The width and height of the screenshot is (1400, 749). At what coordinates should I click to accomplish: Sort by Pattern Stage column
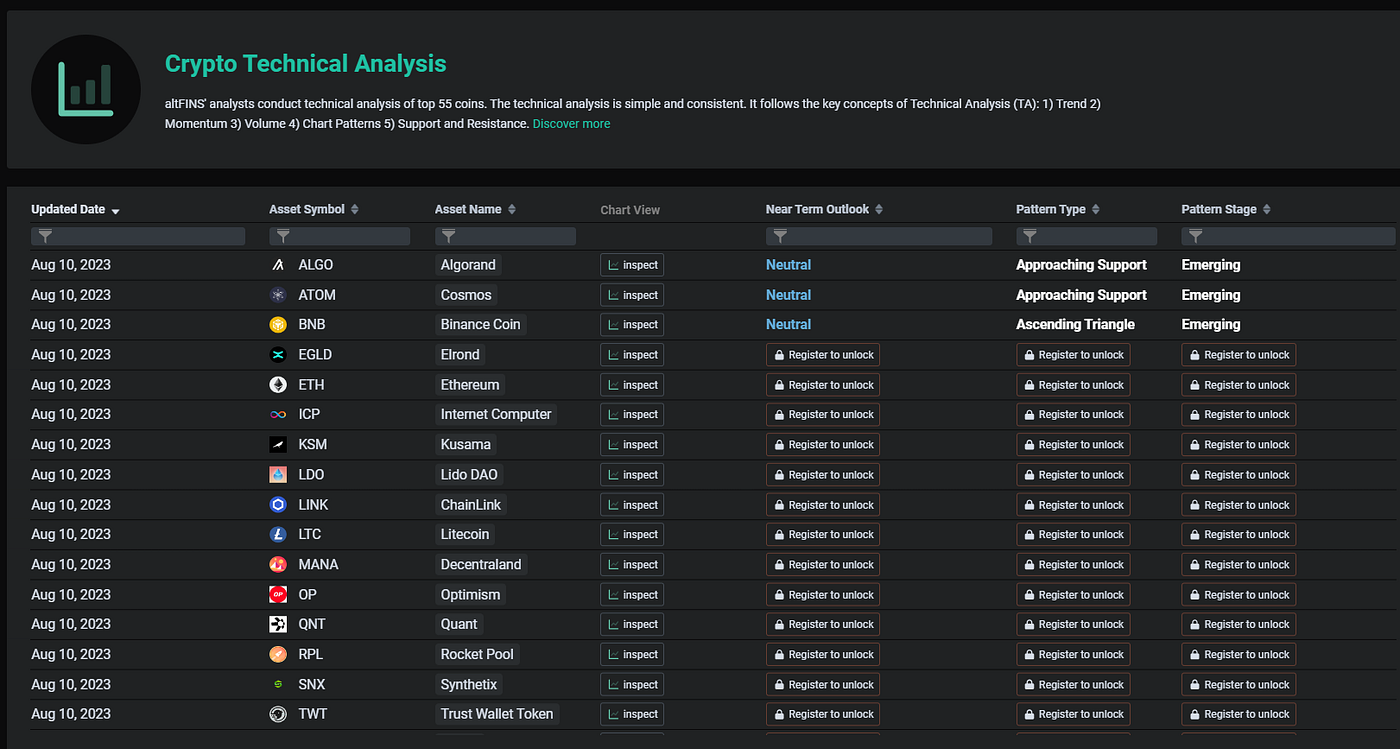pyautogui.click(x=1226, y=210)
